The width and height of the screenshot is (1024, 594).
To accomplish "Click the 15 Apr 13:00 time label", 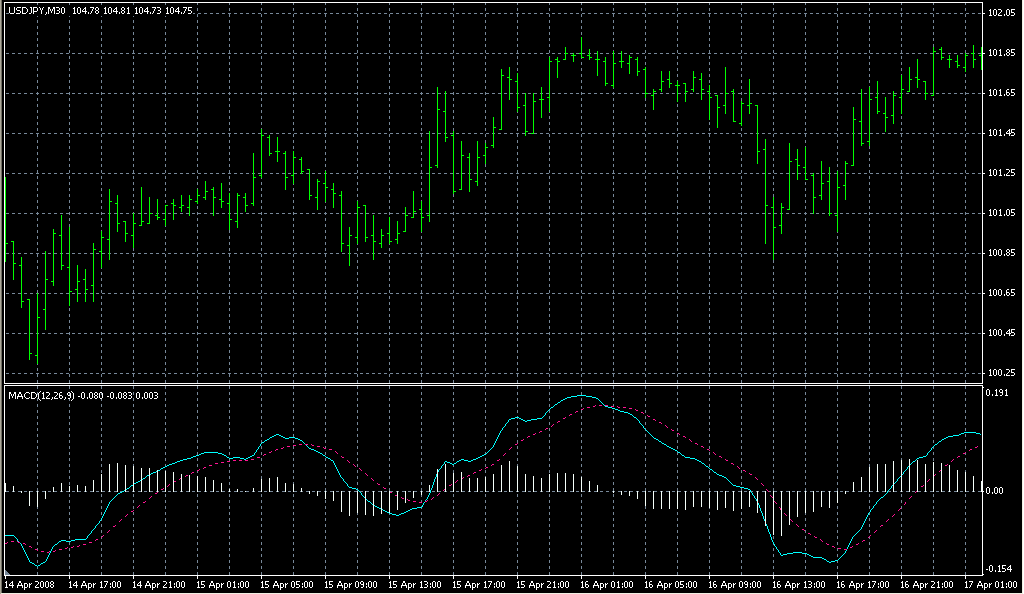I will coord(415,583).
